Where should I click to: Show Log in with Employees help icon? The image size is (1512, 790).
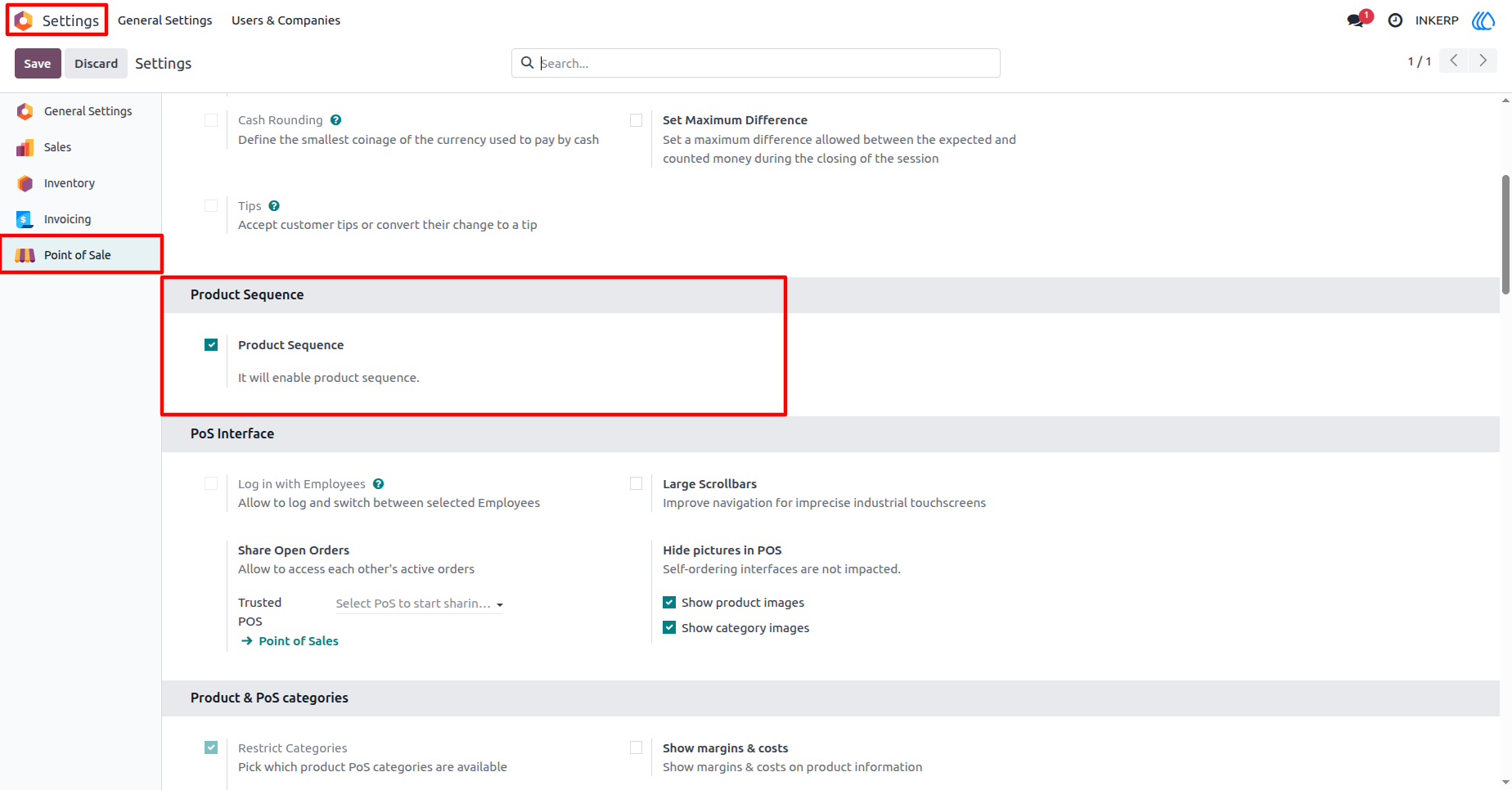tap(378, 484)
